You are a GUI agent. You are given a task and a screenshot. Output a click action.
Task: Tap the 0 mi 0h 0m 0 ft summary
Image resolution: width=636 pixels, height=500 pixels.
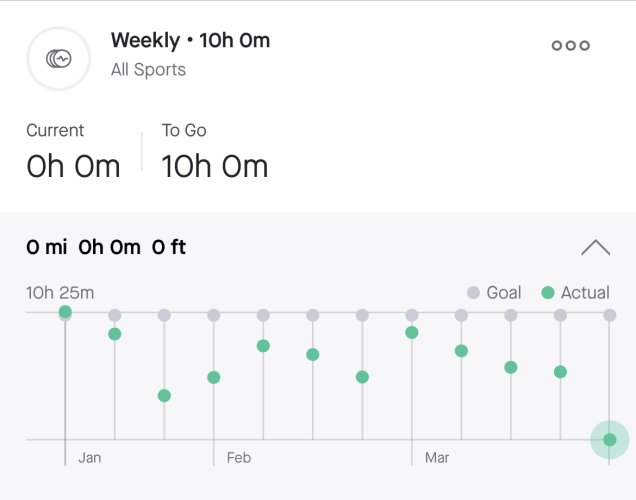pyautogui.click(x=106, y=247)
